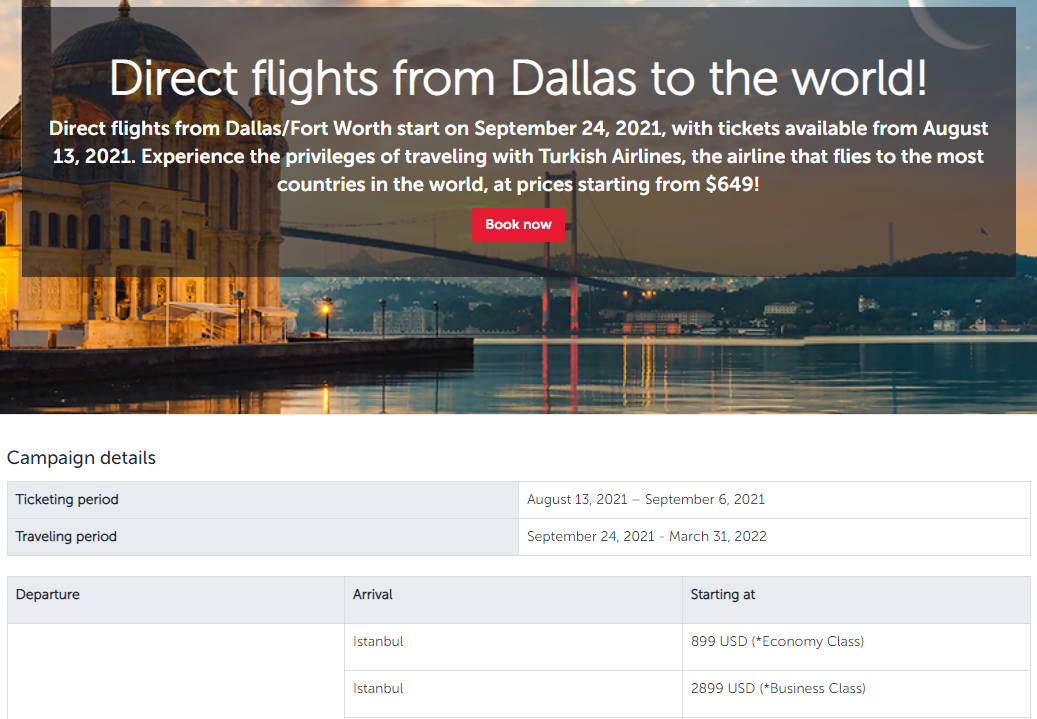
Task: Click the banner paragraph mentioning $649 prices
Action: [518, 156]
